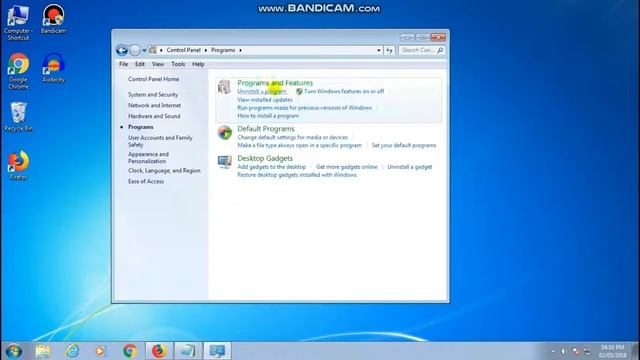The height and width of the screenshot is (360, 640).
Task: Open Network and Internet category
Action: 154,105
